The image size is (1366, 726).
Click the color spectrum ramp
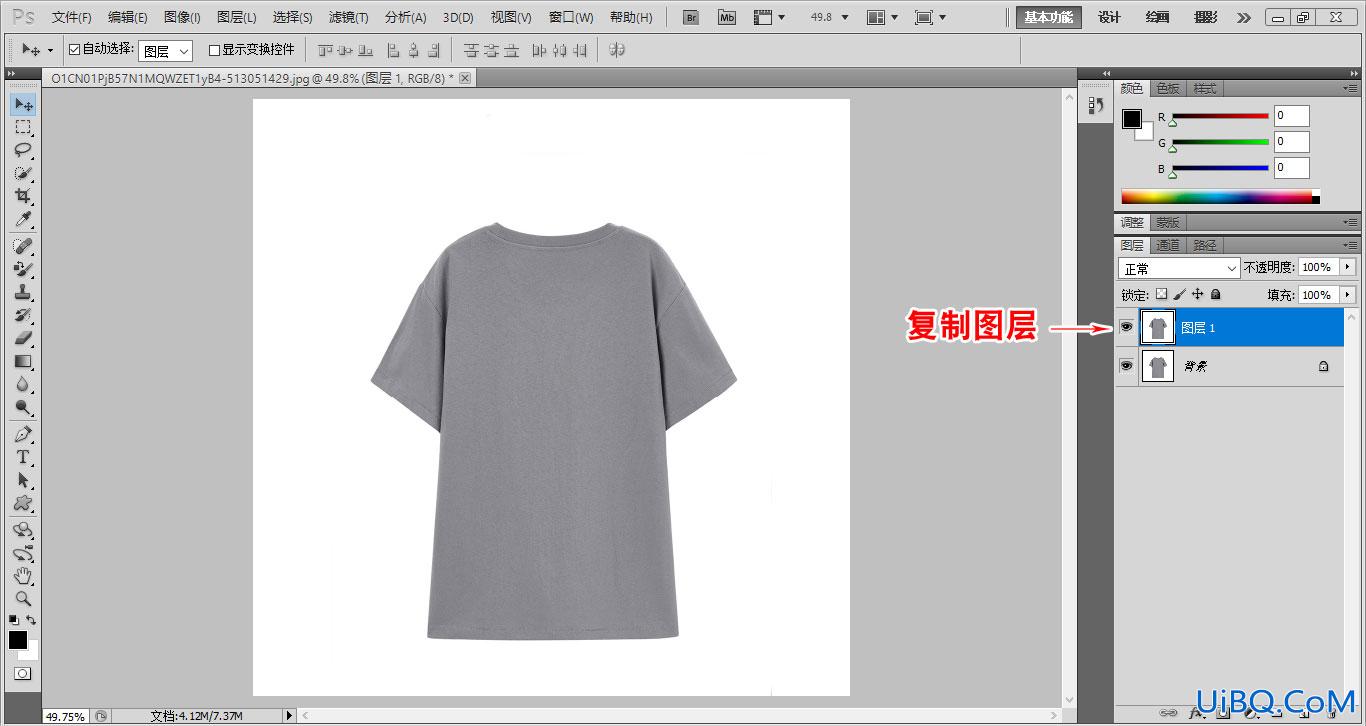coord(1220,197)
